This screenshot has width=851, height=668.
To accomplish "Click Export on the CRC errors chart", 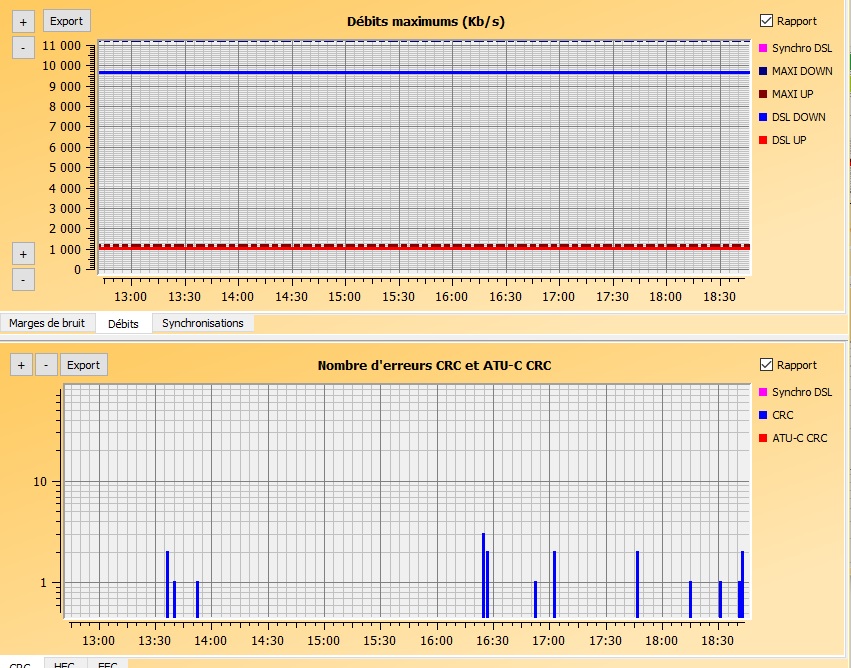I will point(83,365).
